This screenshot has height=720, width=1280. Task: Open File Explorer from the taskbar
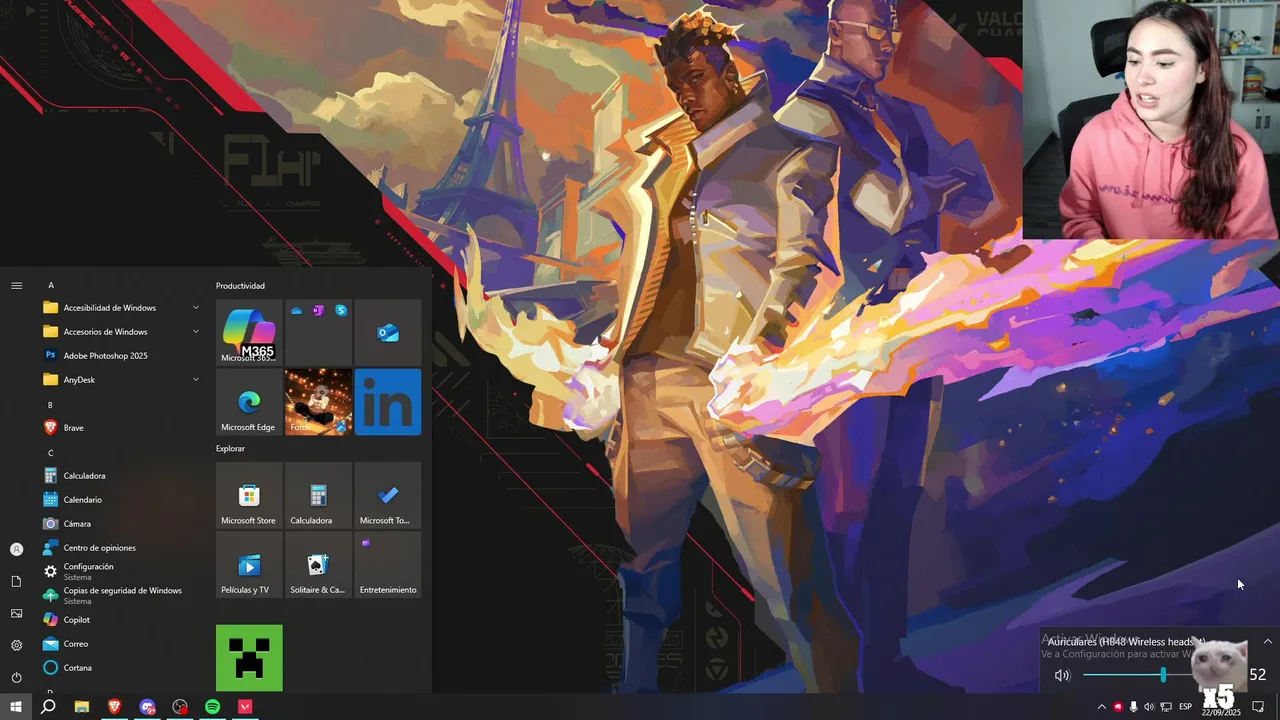[x=82, y=707]
